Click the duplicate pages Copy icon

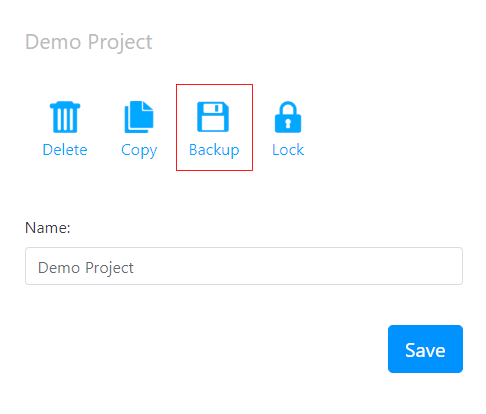[x=139, y=117]
